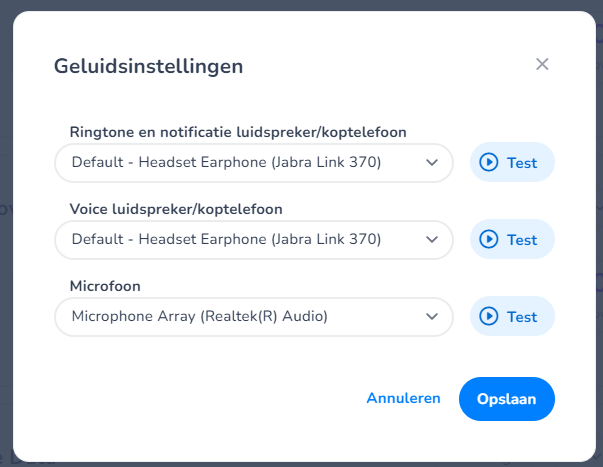Expand the Voice luidspreker dropdown chevron
603x467 pixels.
432,239
